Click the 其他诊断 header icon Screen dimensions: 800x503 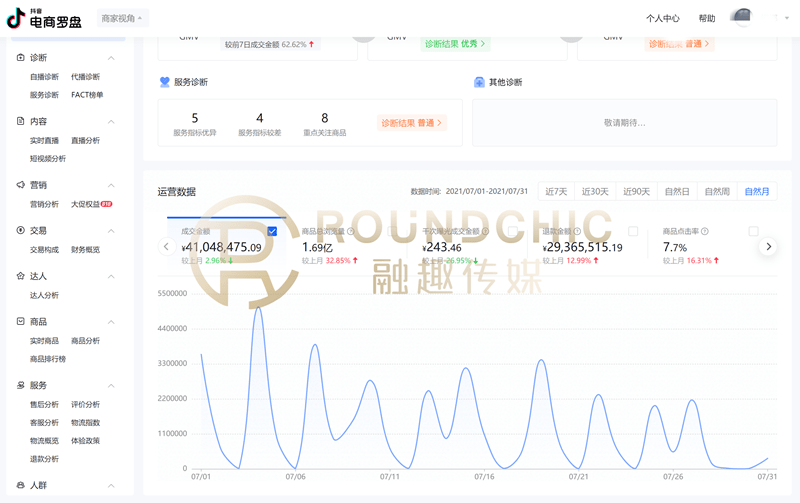click(x=480, y=82)
